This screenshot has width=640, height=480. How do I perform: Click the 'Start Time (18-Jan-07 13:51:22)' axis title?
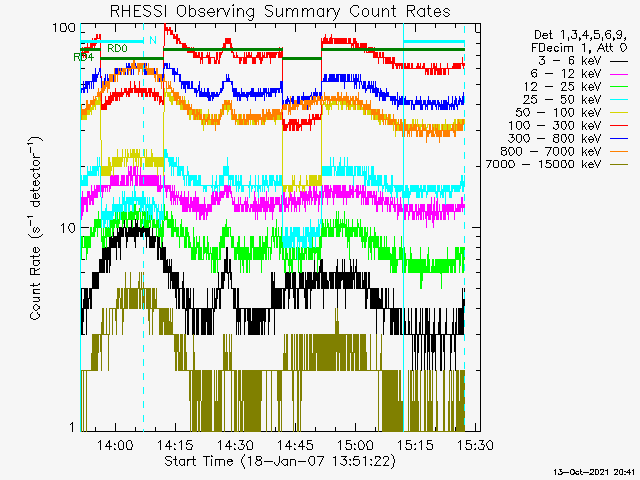click(280, 461)
